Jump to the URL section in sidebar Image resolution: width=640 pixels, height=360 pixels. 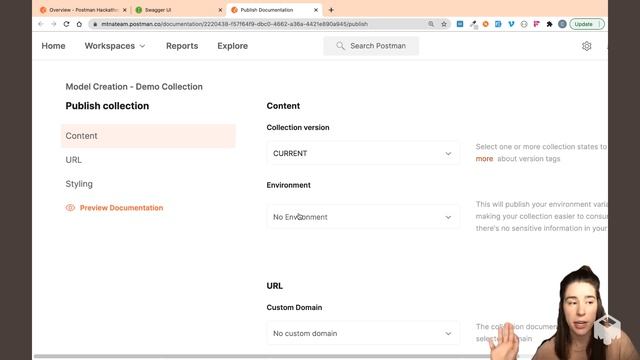click(x=73, y=160)
